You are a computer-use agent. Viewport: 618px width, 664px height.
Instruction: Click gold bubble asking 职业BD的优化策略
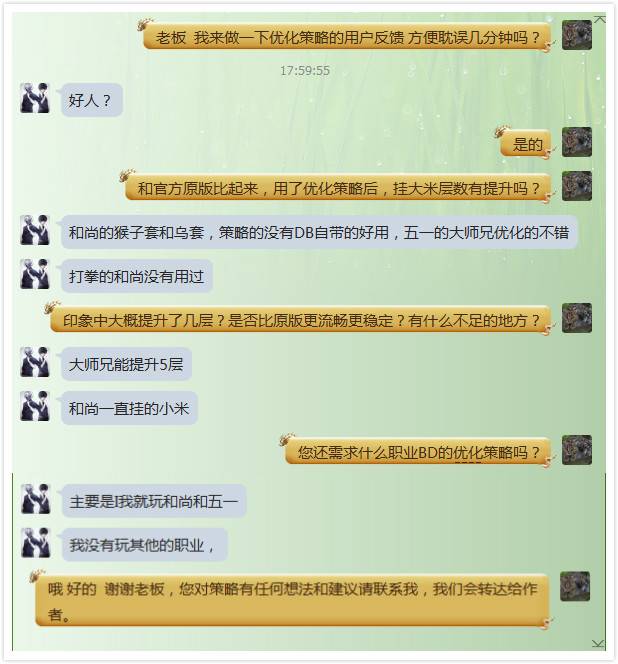[418, 452]
